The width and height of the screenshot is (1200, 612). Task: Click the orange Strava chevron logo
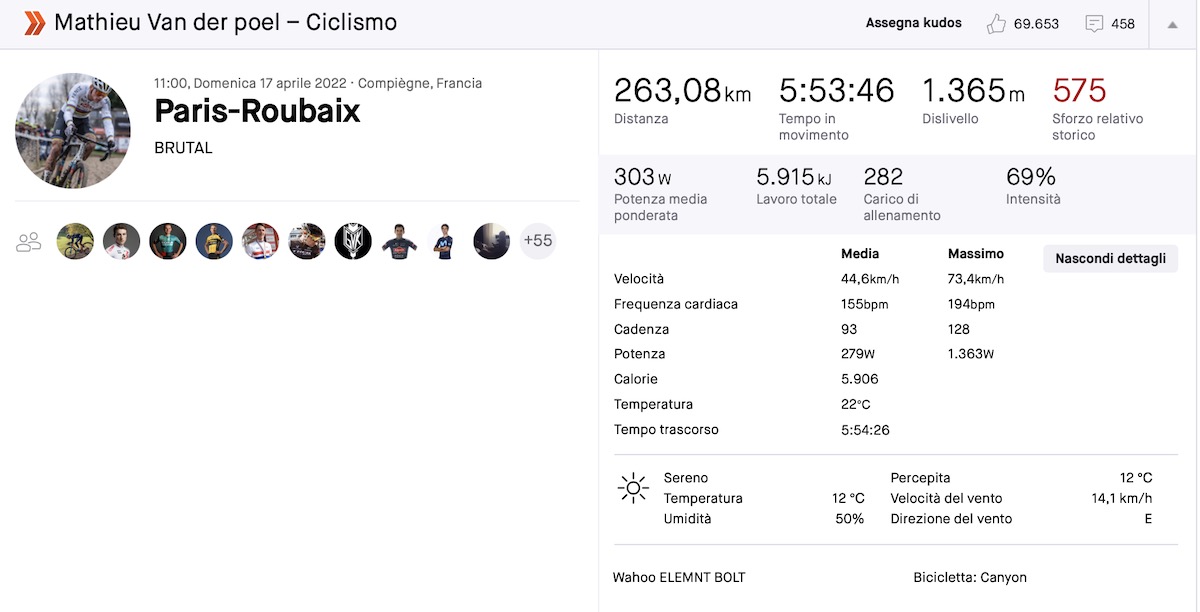[x=34, y=23]
